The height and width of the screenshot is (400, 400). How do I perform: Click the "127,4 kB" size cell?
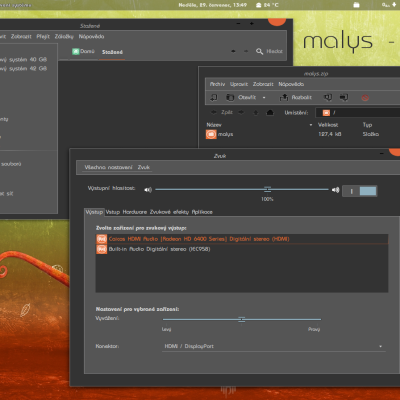tap(329, 134)
